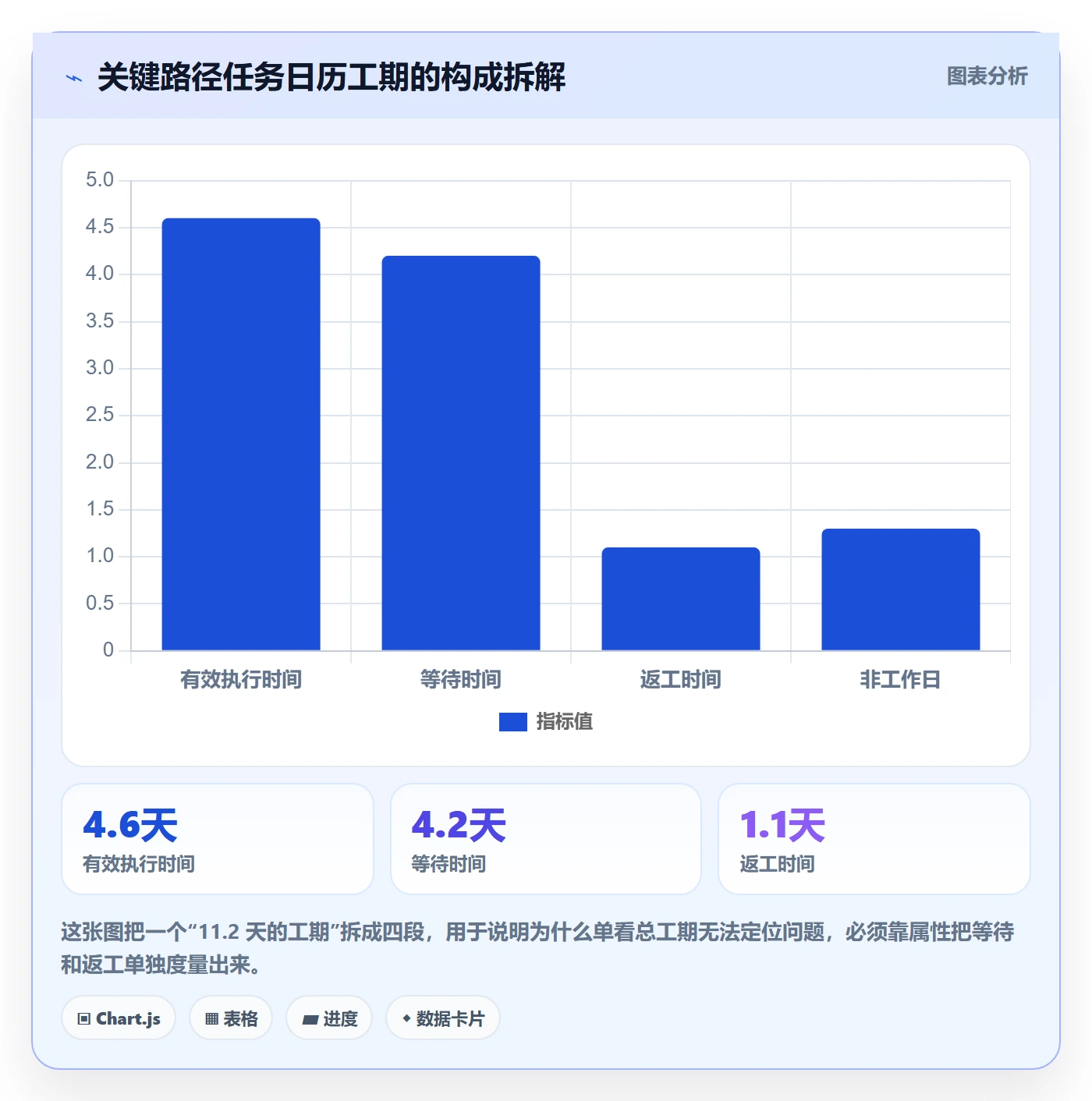Click the 指标值 legend label

565,722
